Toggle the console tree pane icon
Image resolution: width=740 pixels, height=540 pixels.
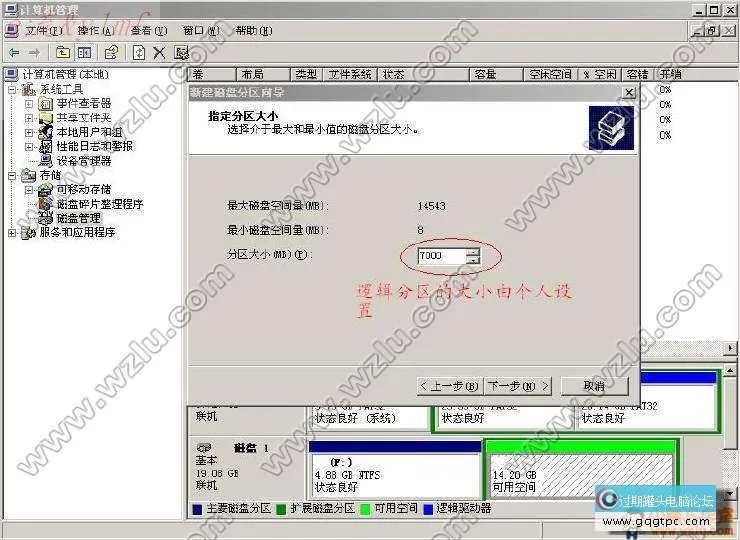point(84,52)
